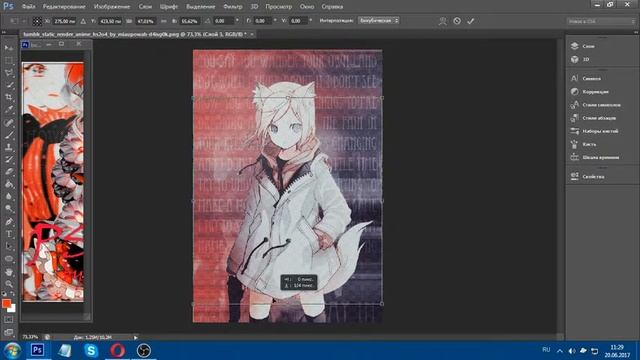Select the Eraser tool
The height and width of the screenshot is (360, 640).
point(9,172)
